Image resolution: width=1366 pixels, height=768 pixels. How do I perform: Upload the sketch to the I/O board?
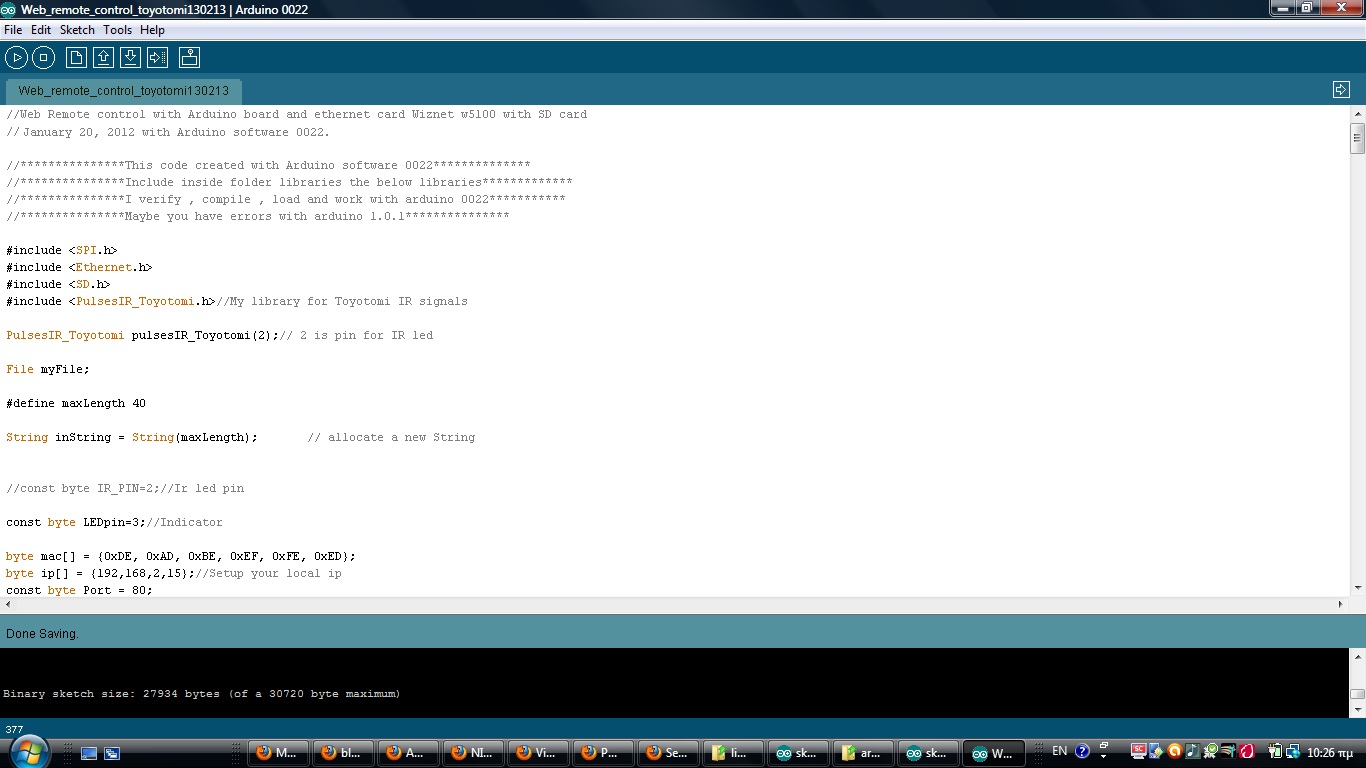[x=157, y=57]
